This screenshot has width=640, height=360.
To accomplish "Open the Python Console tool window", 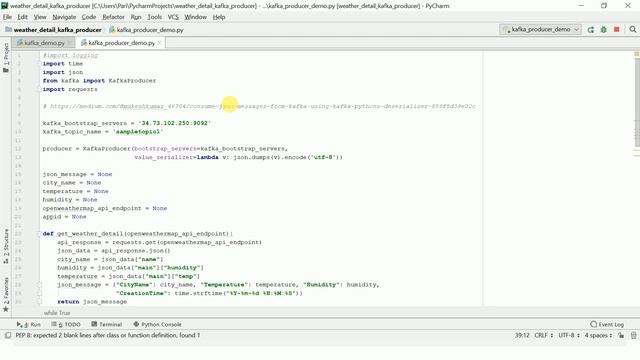I will (157, 324).
